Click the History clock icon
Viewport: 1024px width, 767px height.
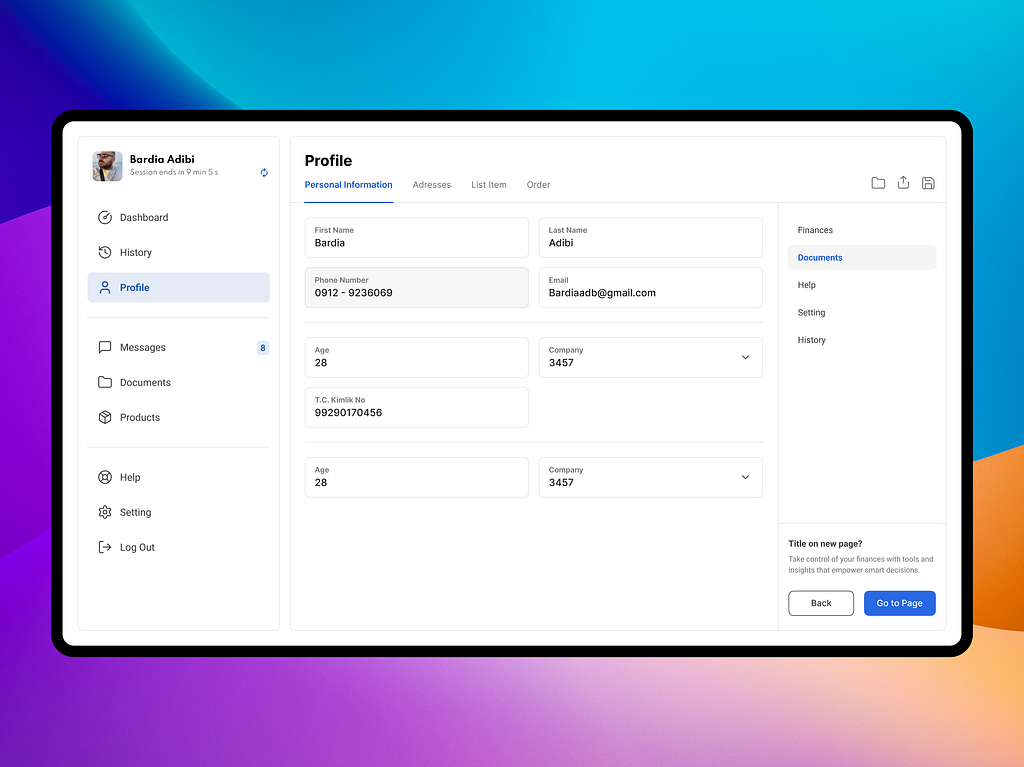click(104, 252)
